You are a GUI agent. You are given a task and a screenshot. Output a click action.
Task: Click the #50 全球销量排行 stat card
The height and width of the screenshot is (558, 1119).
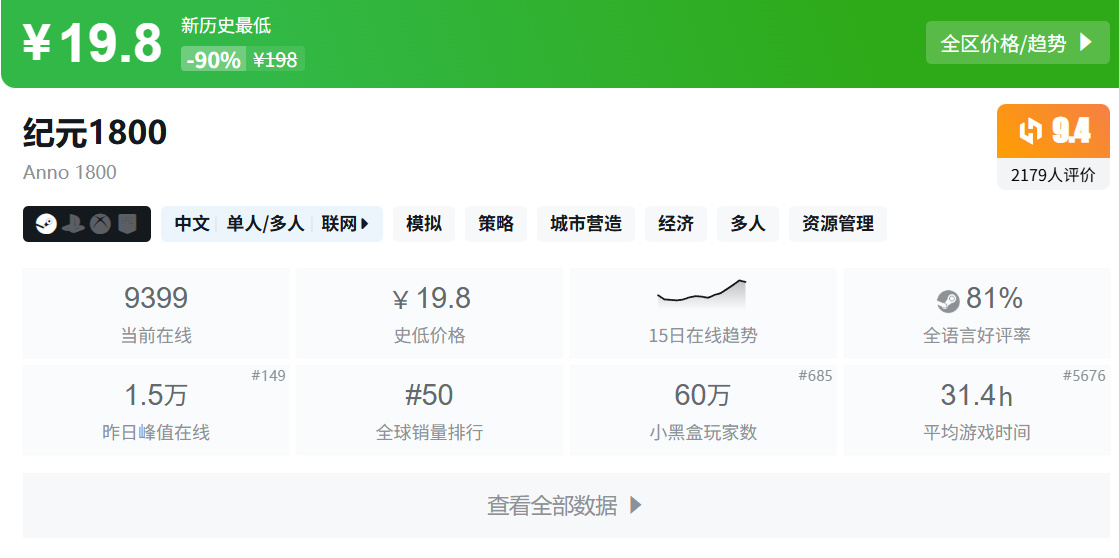(430, 410)
